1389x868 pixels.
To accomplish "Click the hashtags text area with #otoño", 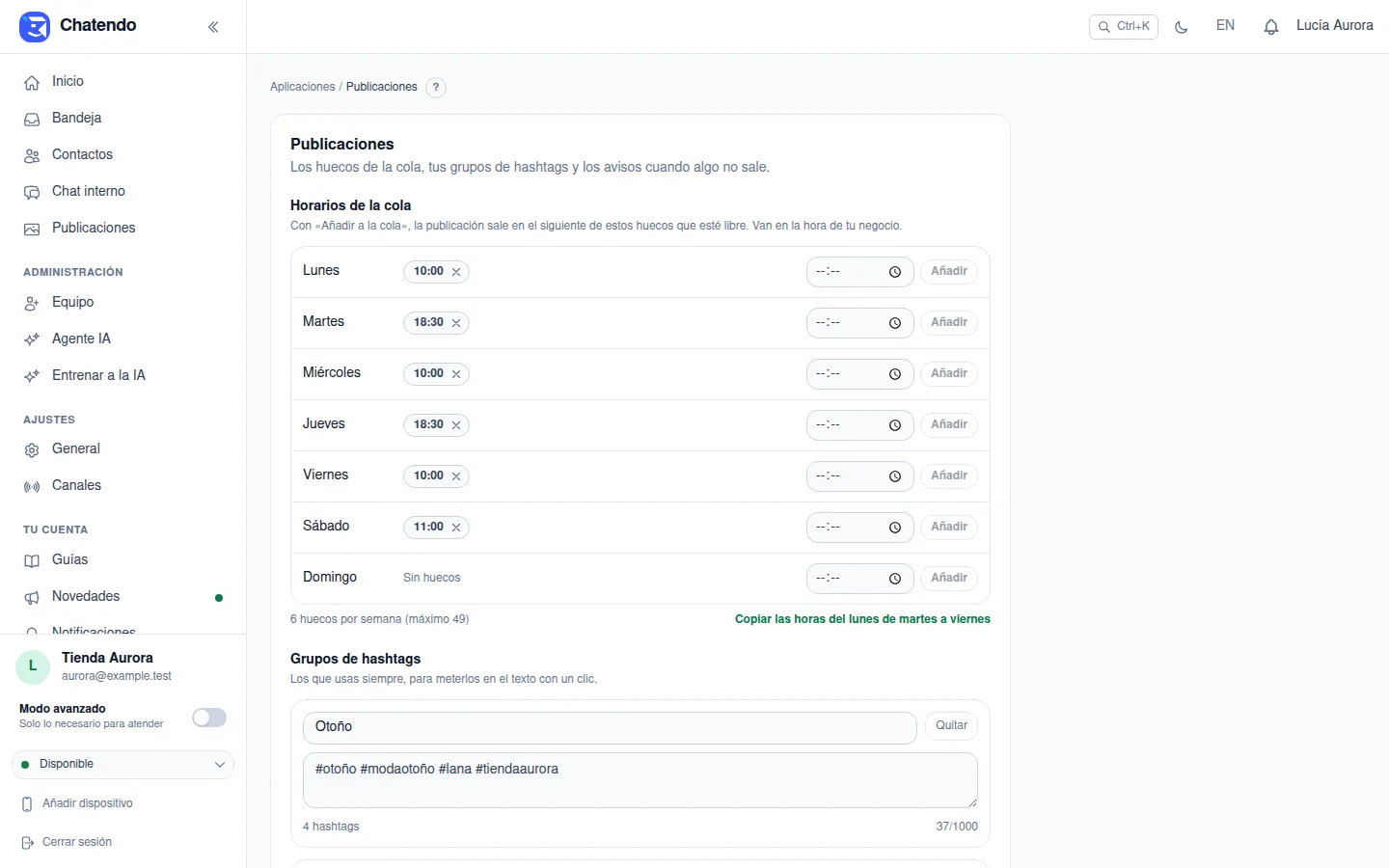I will click(640, 780).
